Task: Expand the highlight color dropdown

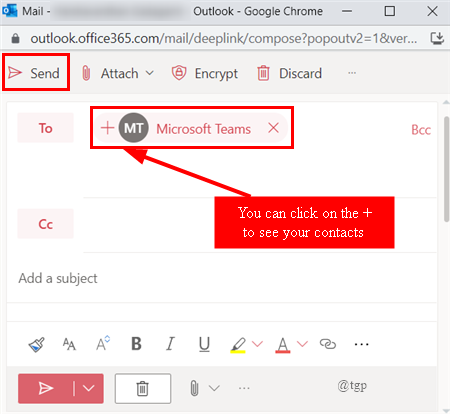Action: 257,343
